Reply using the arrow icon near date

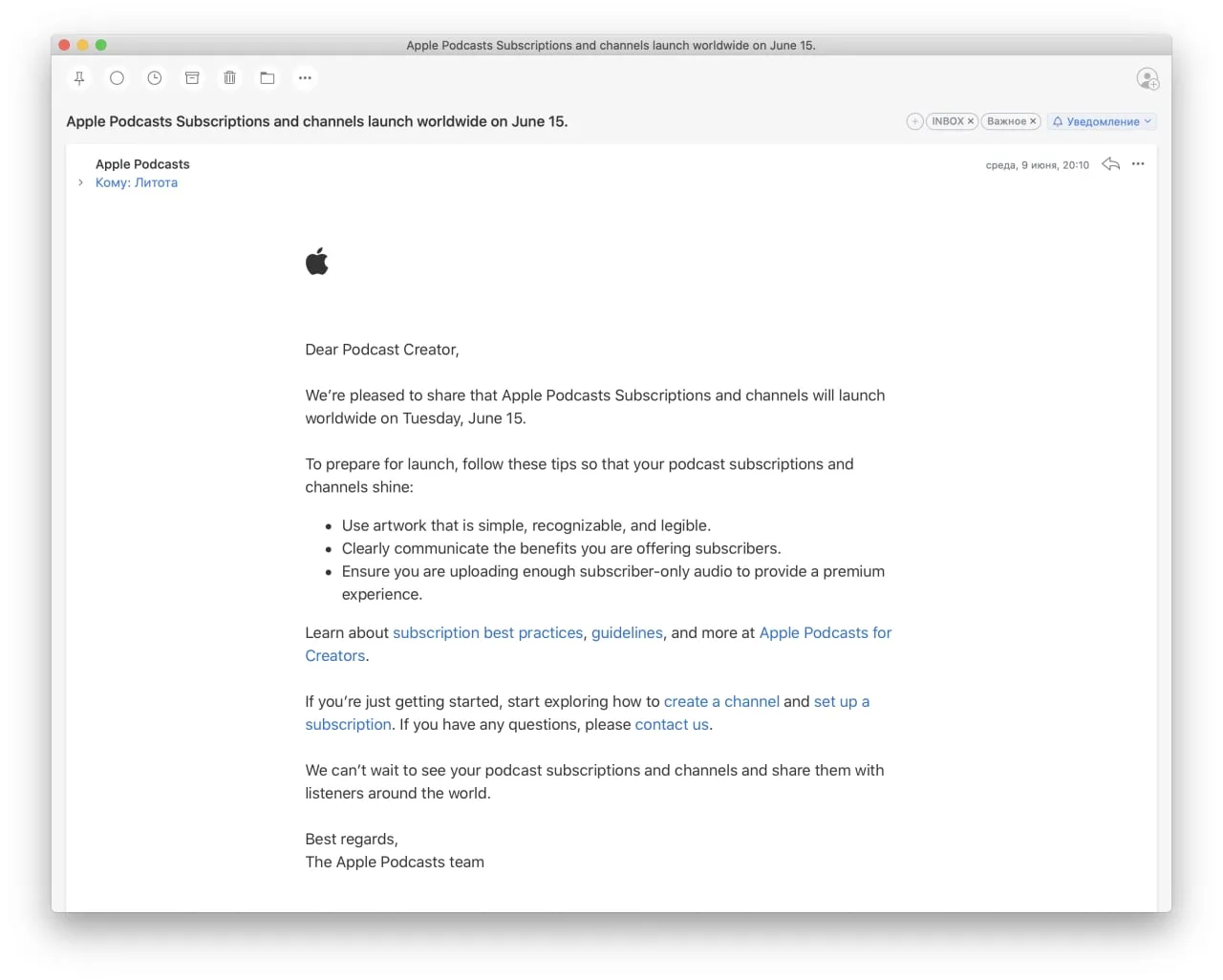(1110, 164)
